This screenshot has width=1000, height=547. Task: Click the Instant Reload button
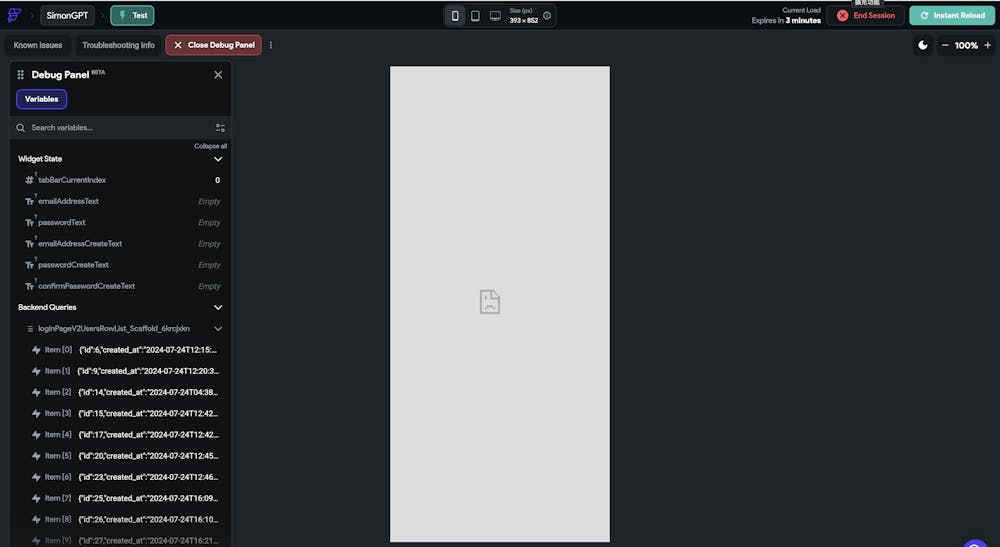tap(952, 15)
